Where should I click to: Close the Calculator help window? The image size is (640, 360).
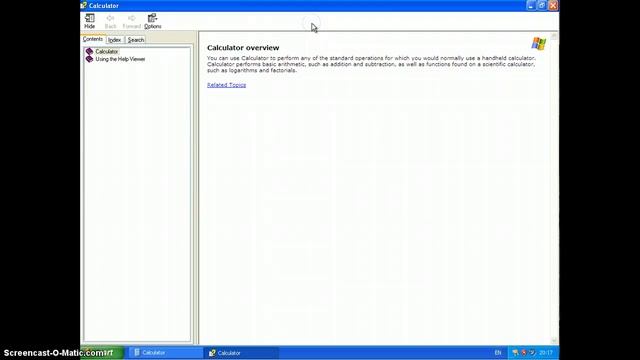(x=553, y=5)
